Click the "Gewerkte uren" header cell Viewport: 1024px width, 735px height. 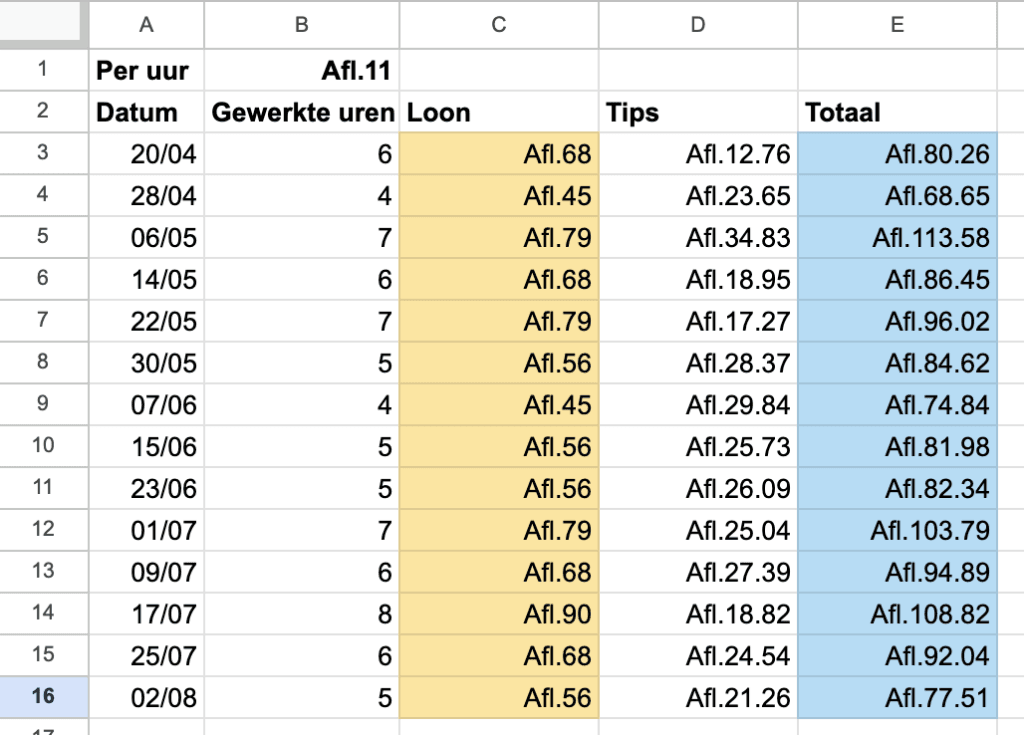[x=301, y=112]
